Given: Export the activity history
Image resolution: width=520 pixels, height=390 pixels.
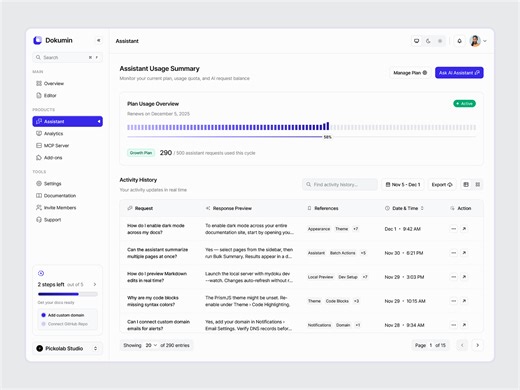Looking at the screenshot, I should pyautogui.click(x=442, y=184).
